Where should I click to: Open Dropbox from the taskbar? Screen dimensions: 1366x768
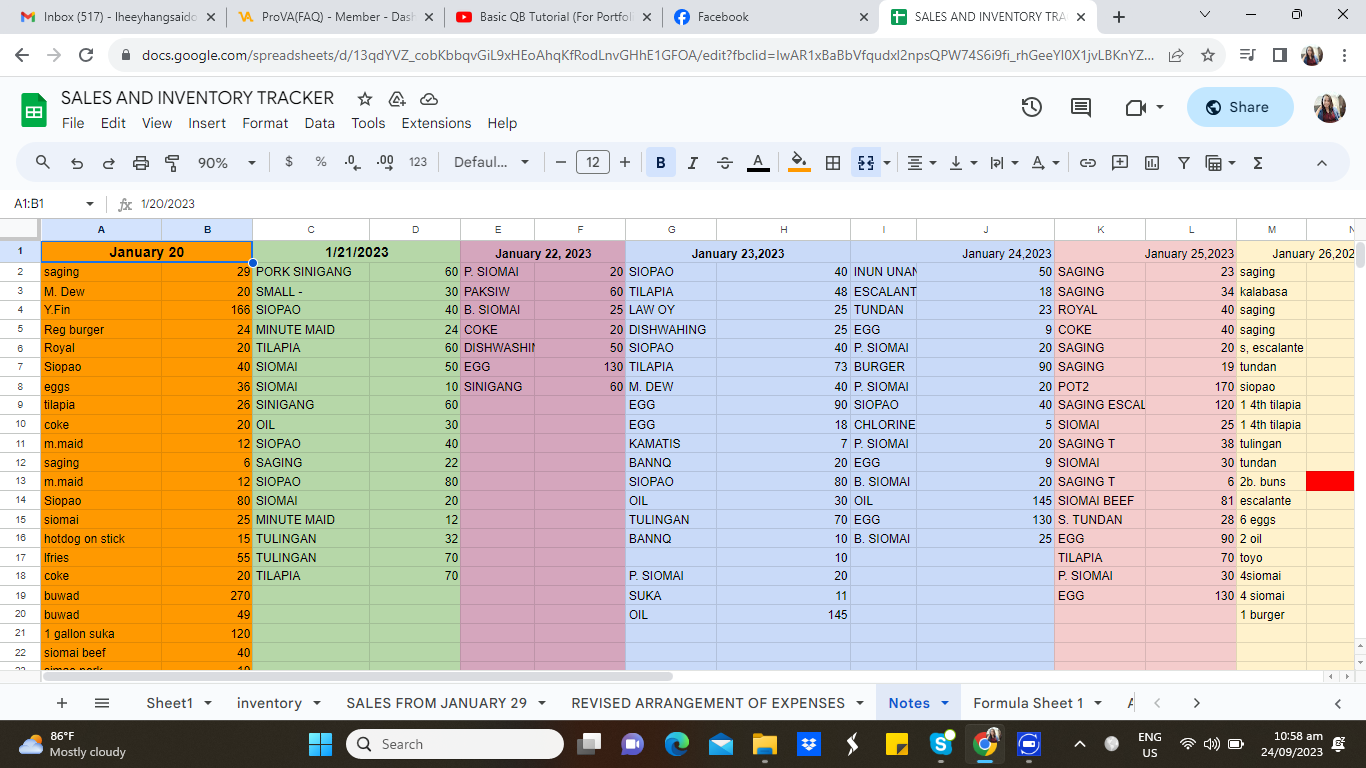pos(808,744)
